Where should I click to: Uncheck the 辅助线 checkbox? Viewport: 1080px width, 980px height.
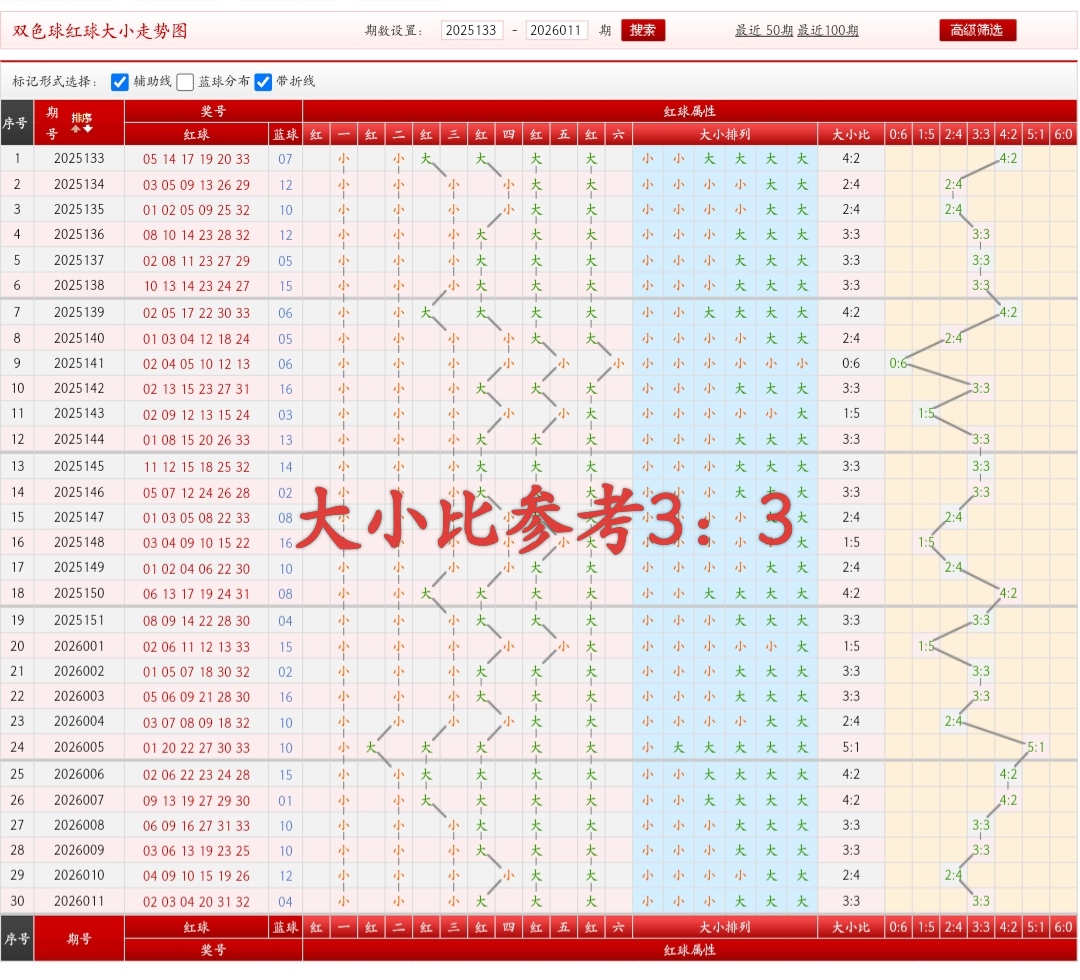point(118,82)
